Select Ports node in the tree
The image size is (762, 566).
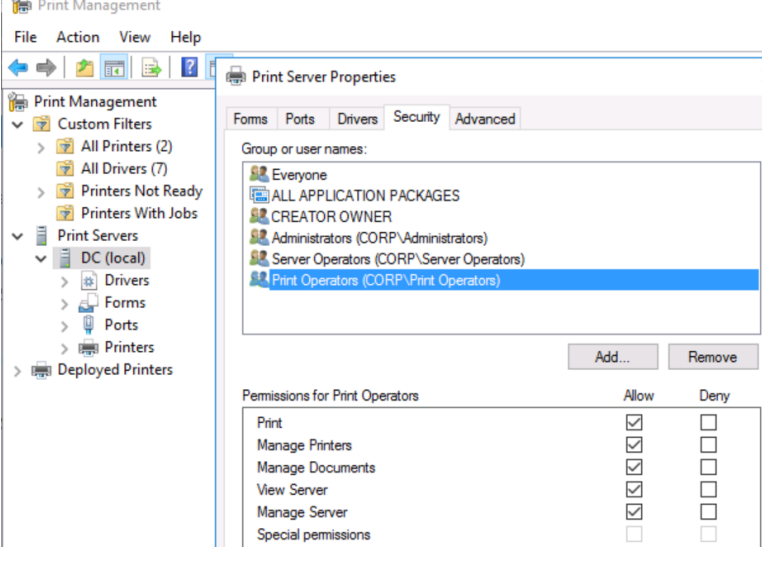coord(121,325)
